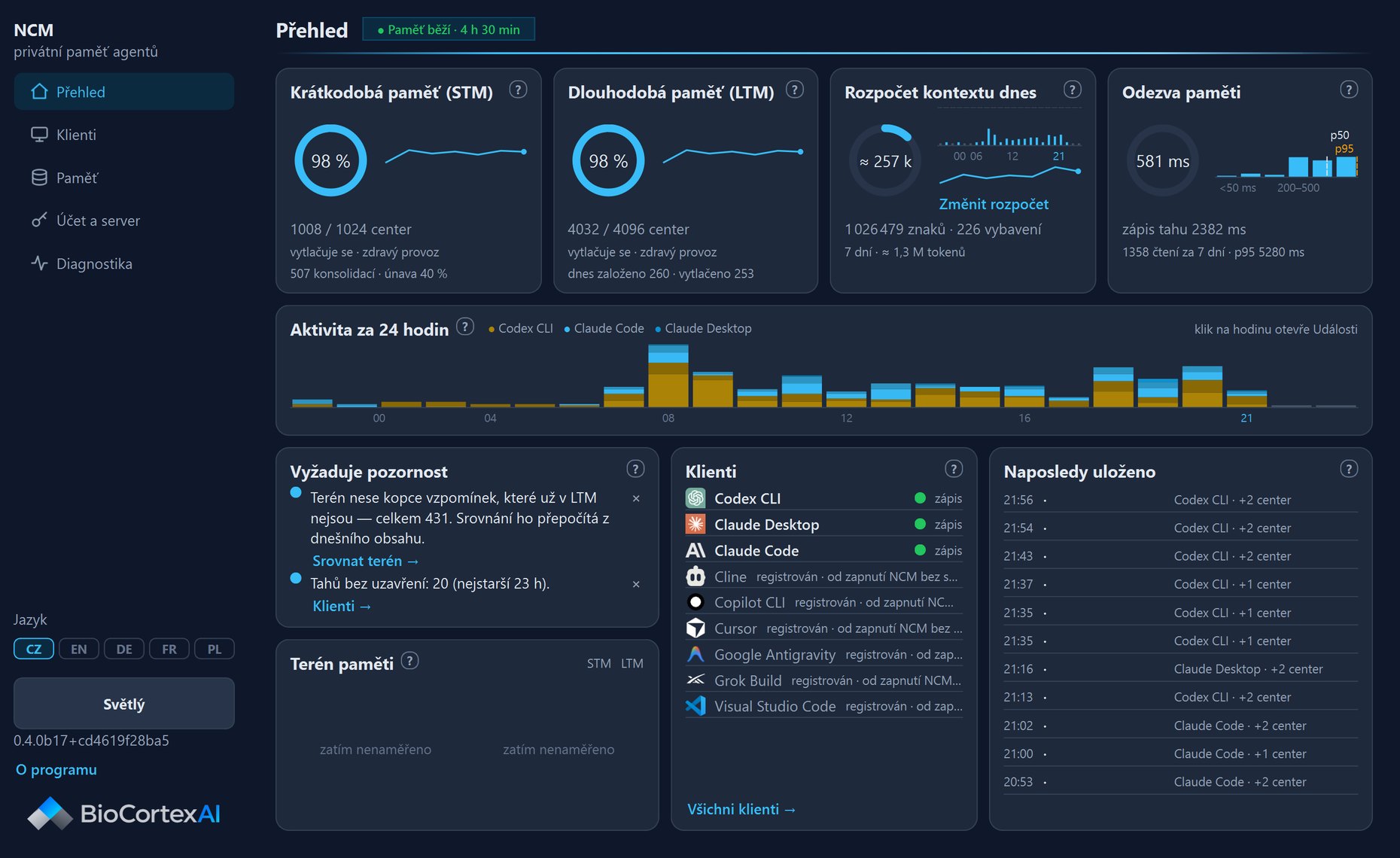Click Paměť běží status badge
Viewport: 1400px width, 858px height.
(x=449, y=29)
